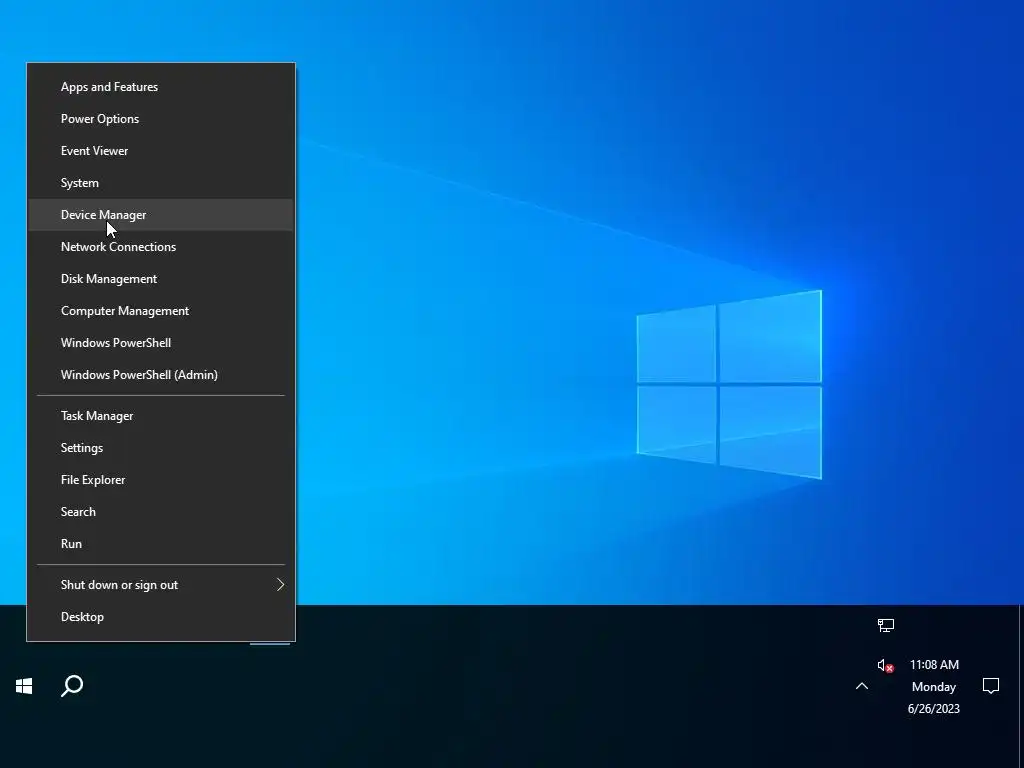Viewport: 1024px width, 768px height.
Task: Choose Search in the menu
Action: [x=161, y=512]
